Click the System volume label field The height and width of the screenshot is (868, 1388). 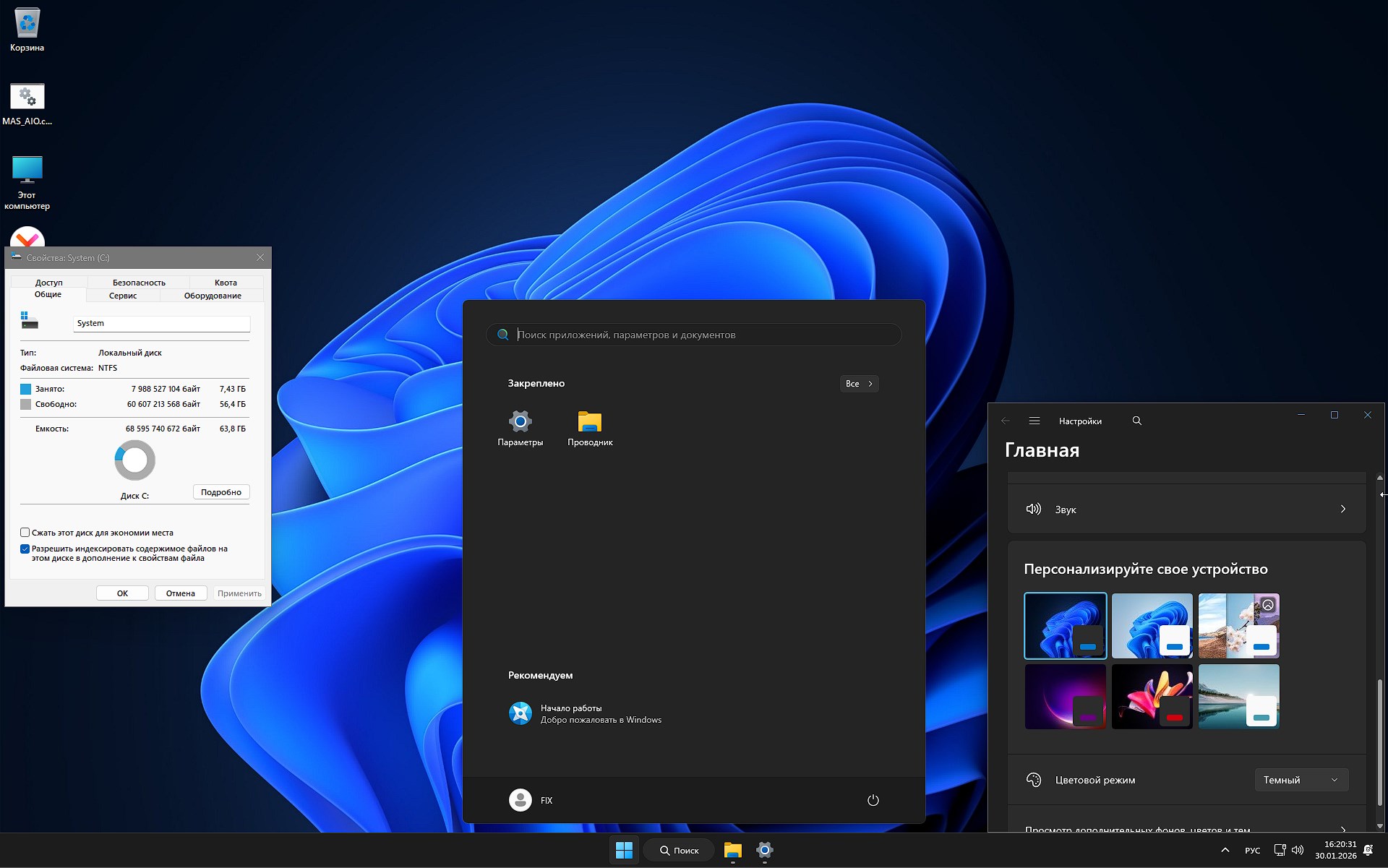point(162,323)
